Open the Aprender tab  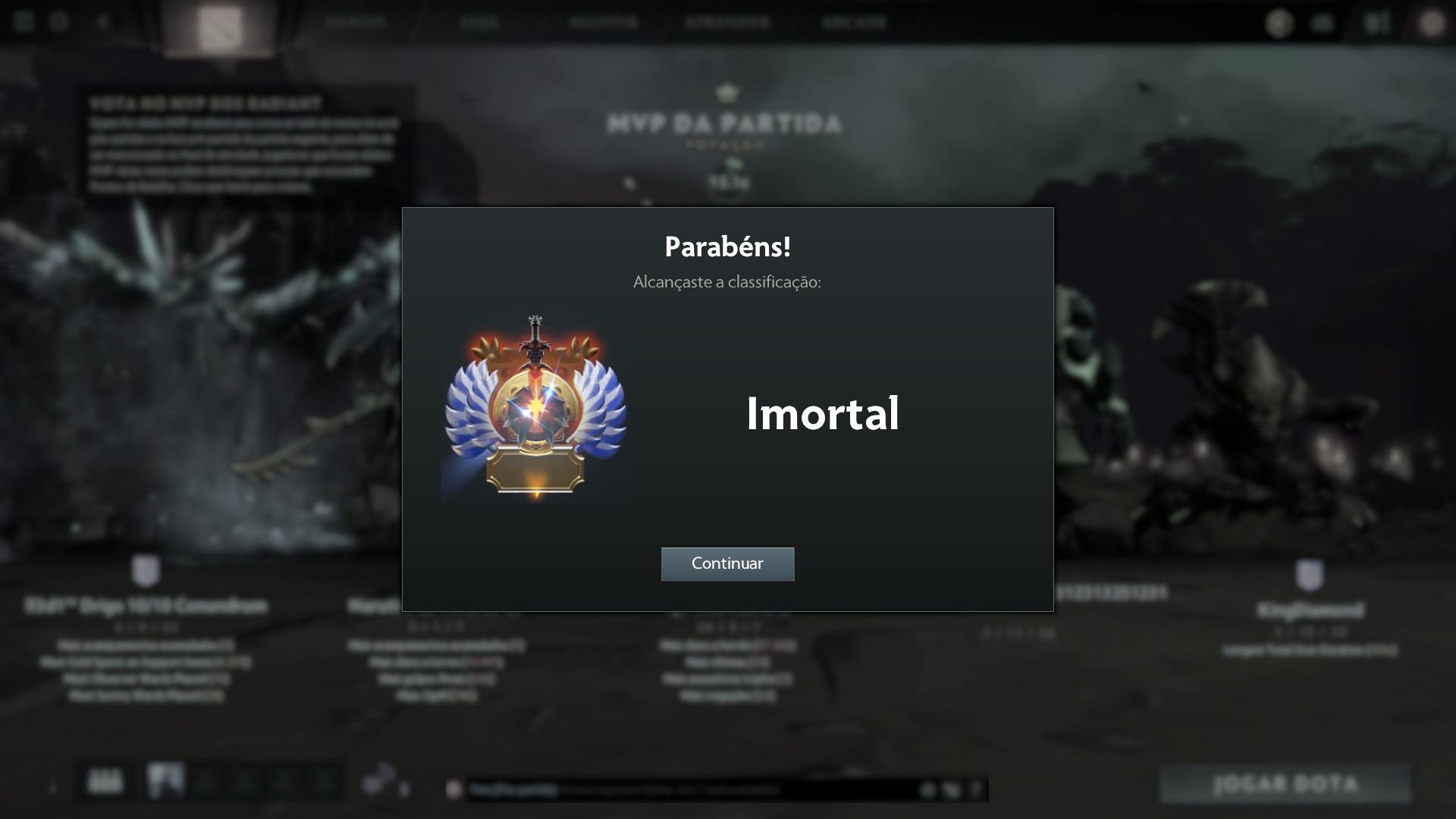pyautogui.click(x=727, y=22)
